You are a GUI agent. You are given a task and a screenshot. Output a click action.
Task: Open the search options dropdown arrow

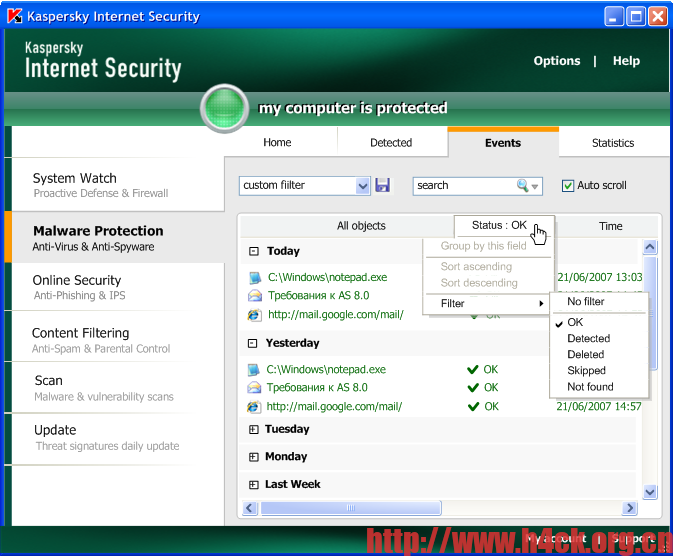535,186
